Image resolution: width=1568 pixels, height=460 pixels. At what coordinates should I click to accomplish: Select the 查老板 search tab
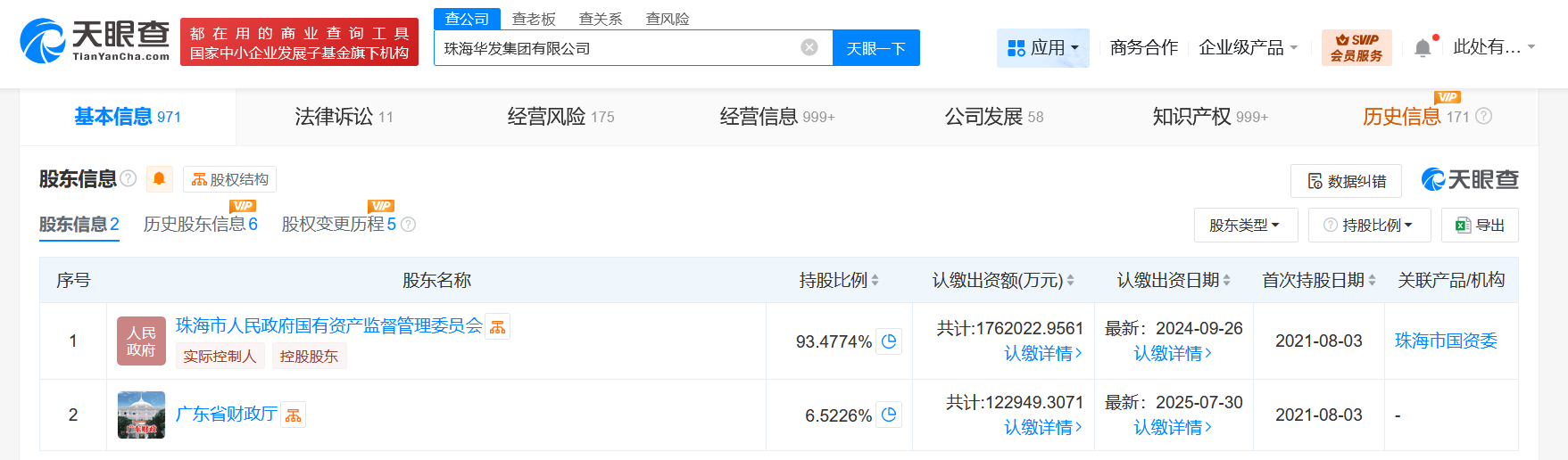point(534,19)
